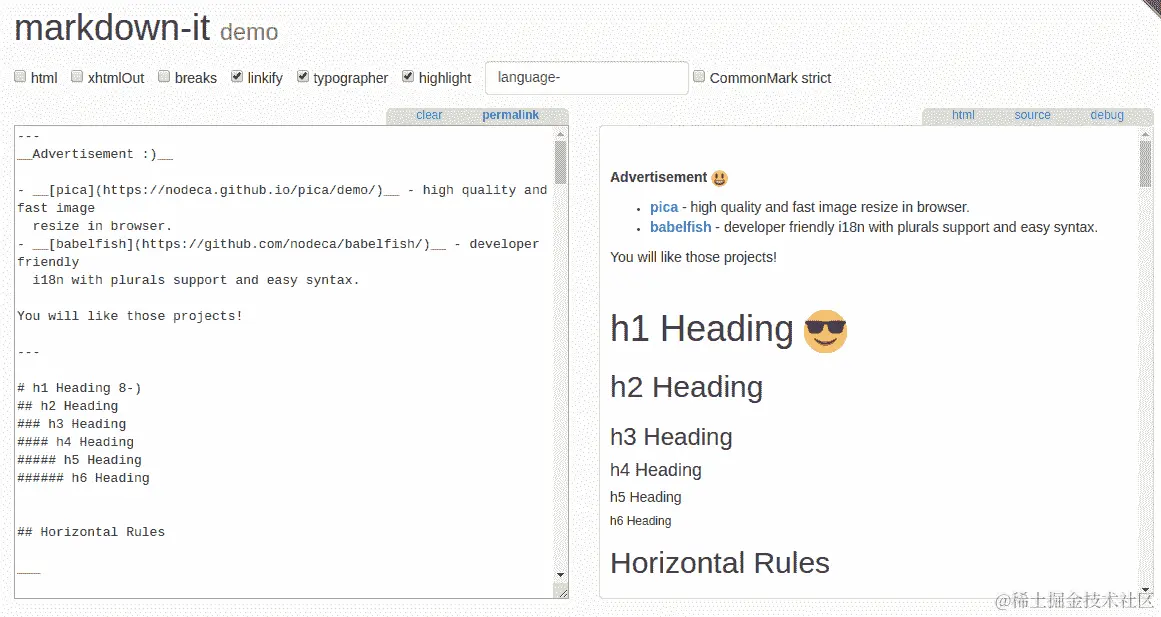Turn off the highlight checkbox
This screenshot has height=617, width=1161.
408,76
